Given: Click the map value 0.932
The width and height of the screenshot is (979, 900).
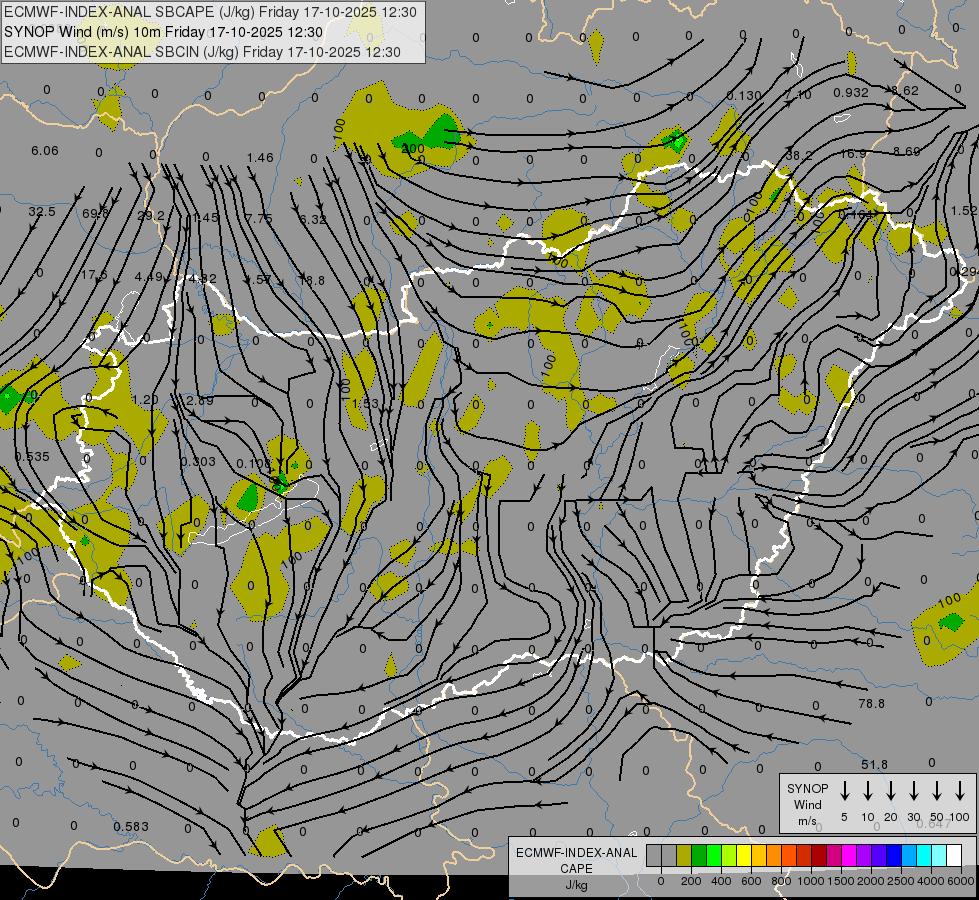Looking at the screenshot, I should (851, 92).
